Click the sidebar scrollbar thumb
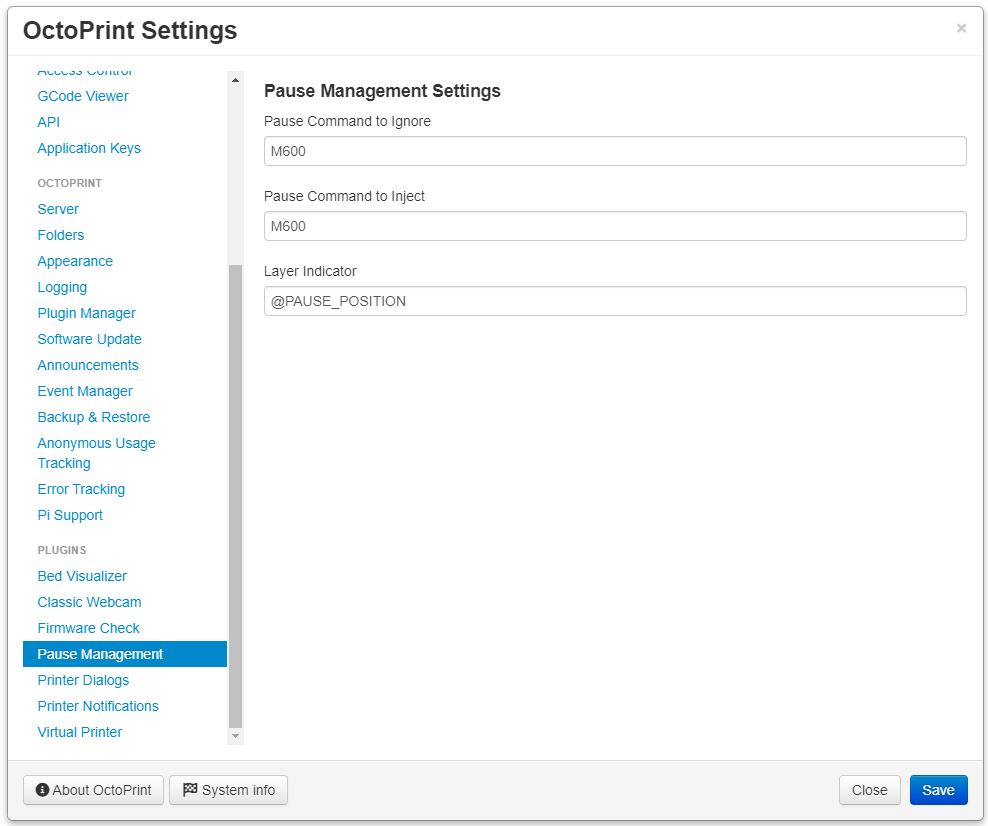 pyautogui.click(x=235, y=496)
